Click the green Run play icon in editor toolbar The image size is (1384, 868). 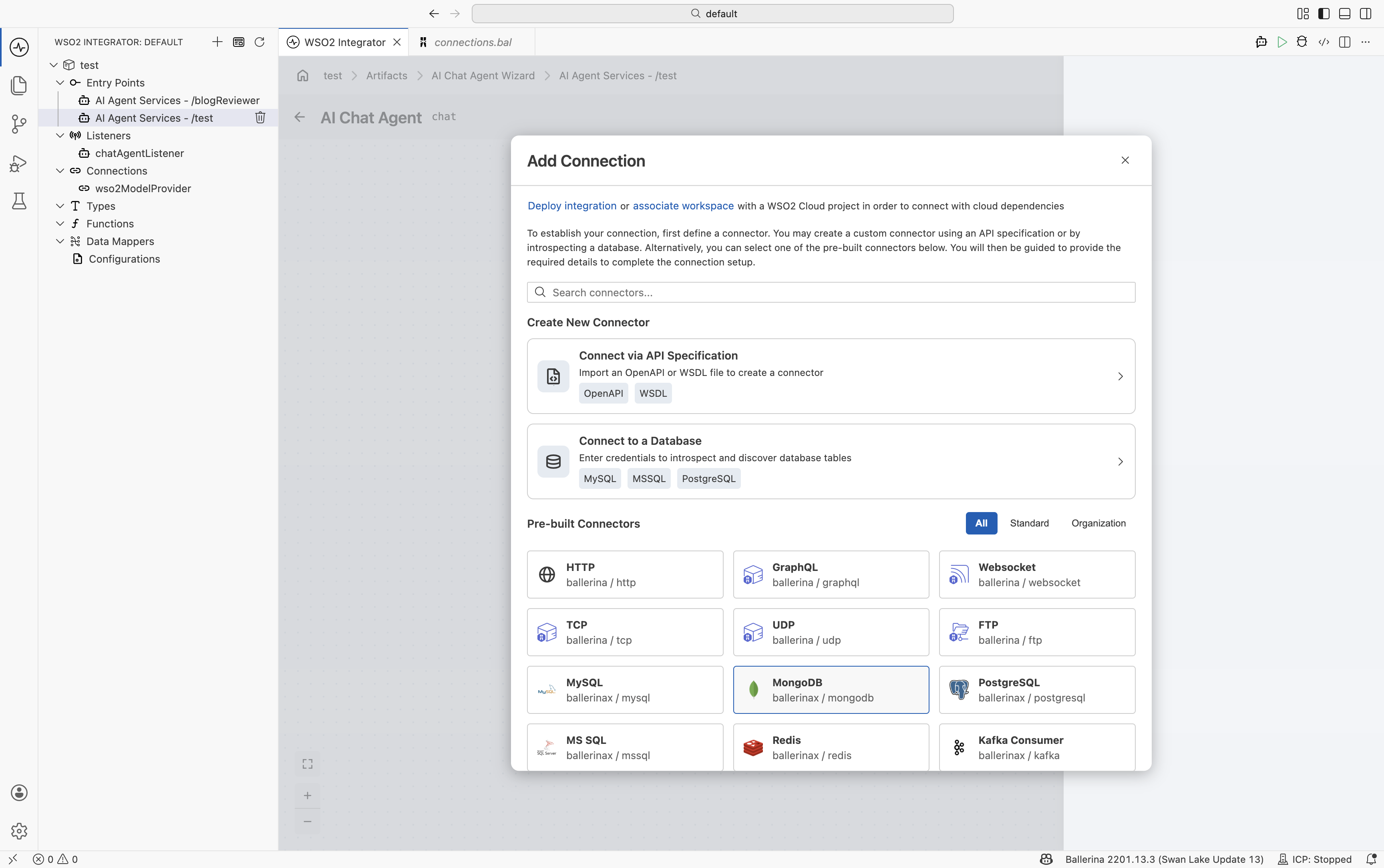point(1282,42)
